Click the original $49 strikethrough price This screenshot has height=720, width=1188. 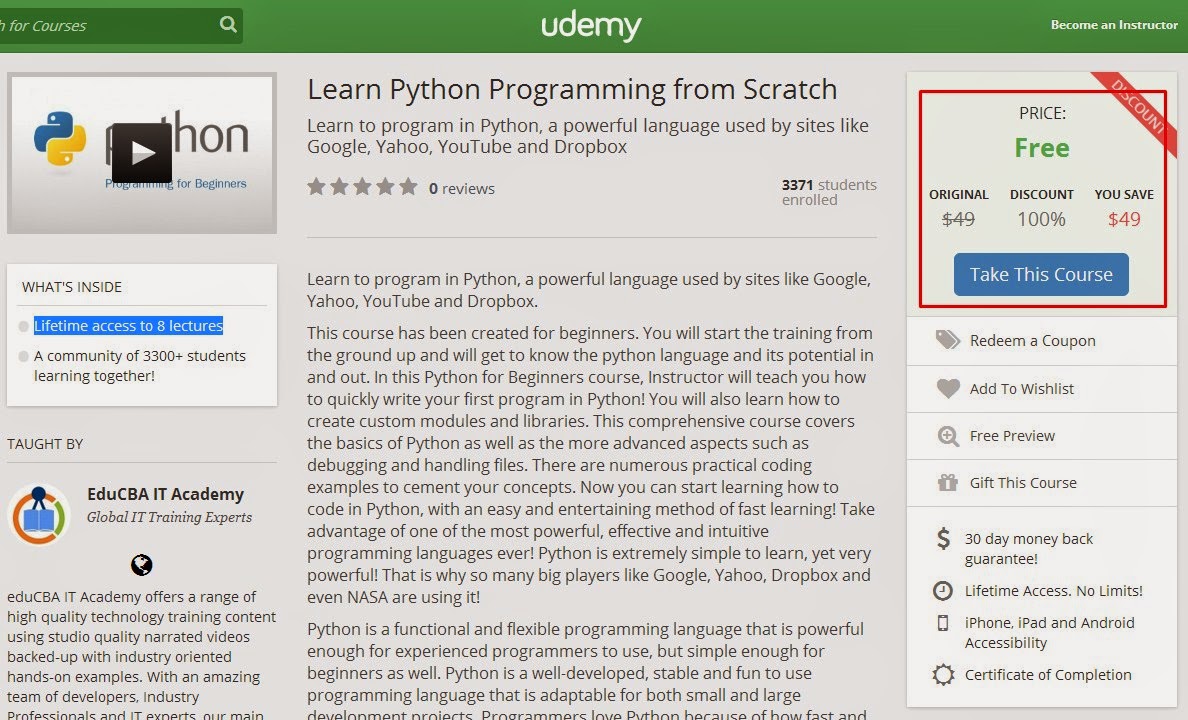coord(958,219)
